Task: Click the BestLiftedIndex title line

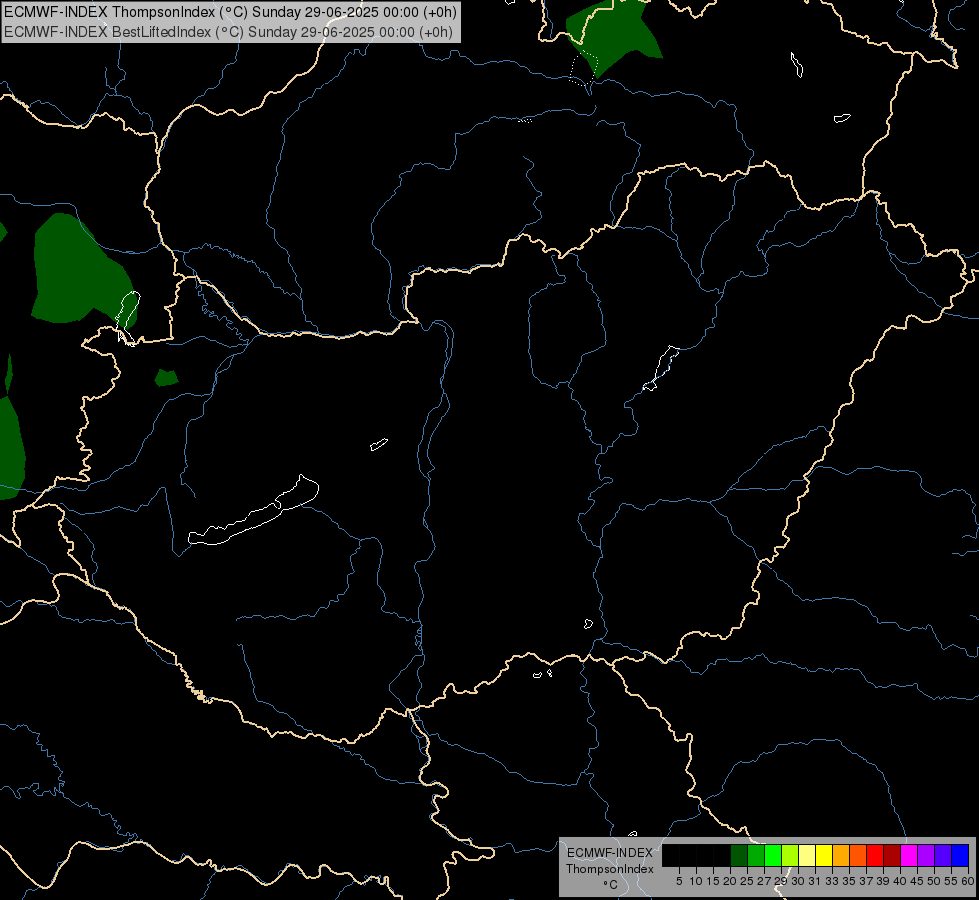Action: click(229, 32)
